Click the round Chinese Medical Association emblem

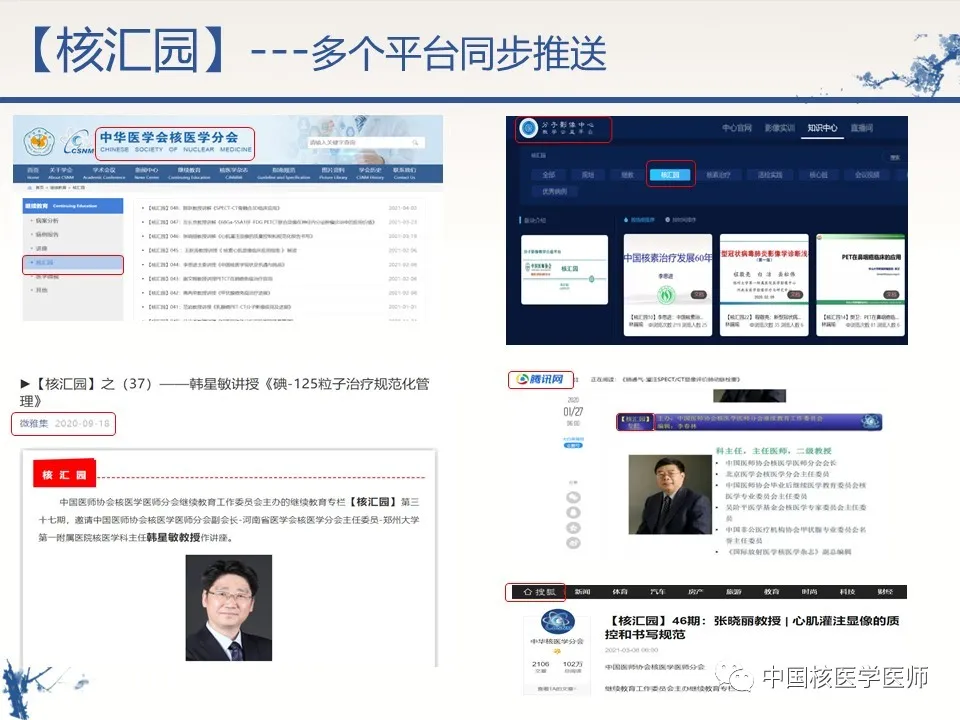pos(39,143)
